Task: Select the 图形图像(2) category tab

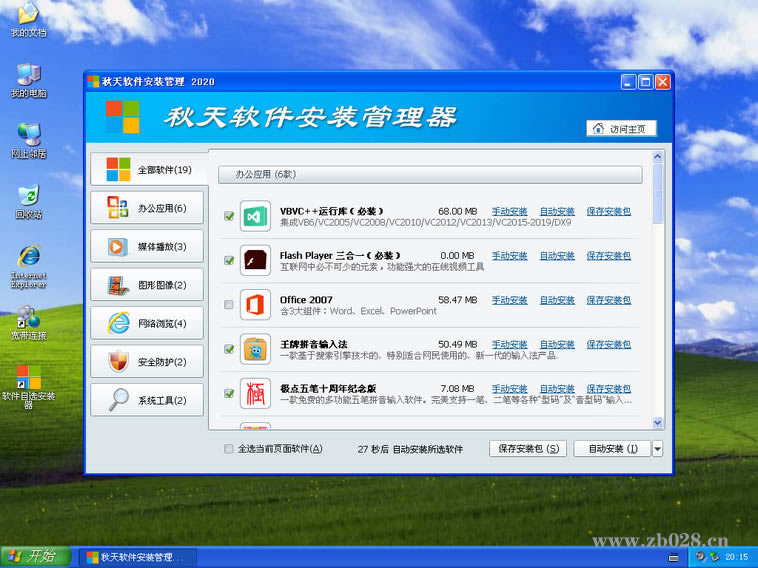Action: pos(147,285)
